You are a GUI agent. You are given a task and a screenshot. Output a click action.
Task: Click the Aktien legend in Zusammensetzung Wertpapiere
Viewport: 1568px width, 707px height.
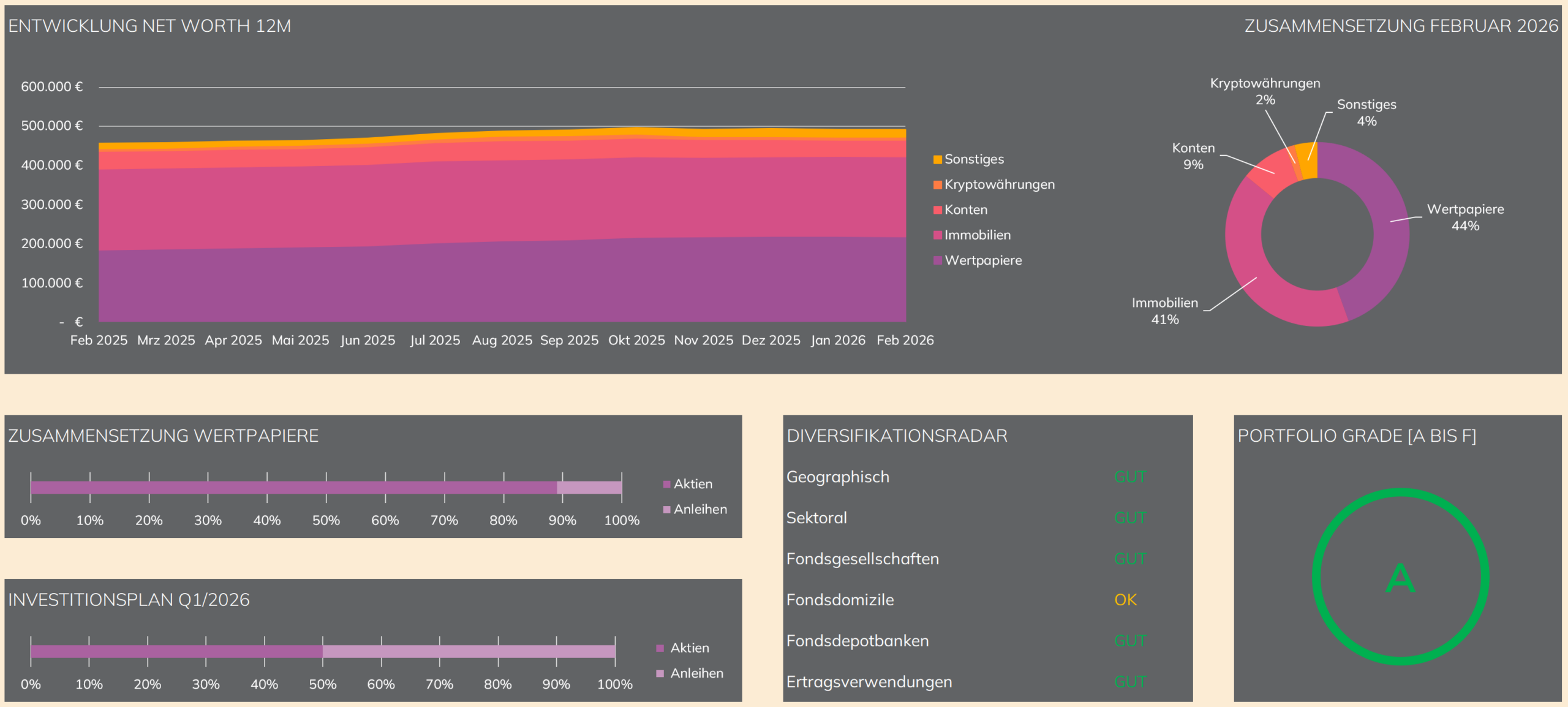(692, 484)
